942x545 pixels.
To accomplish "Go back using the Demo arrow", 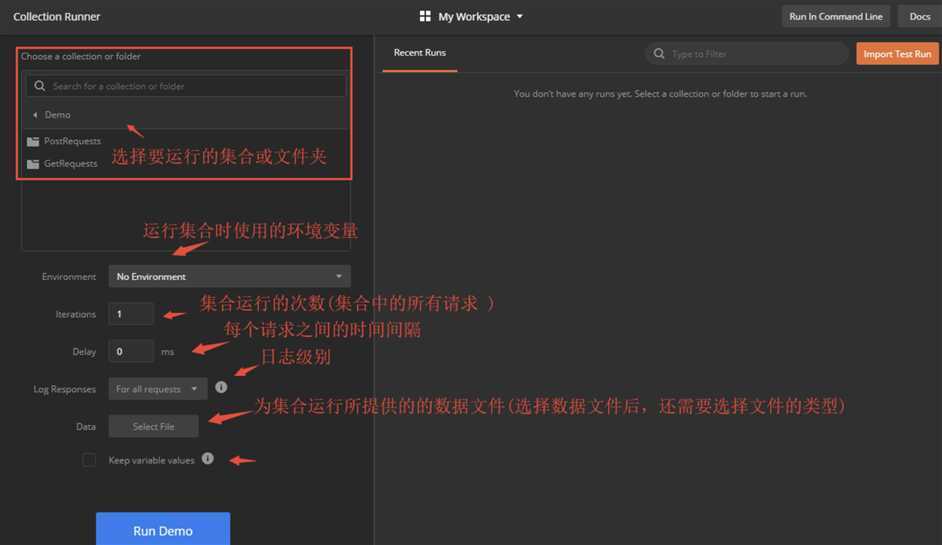I will [35, 115].
